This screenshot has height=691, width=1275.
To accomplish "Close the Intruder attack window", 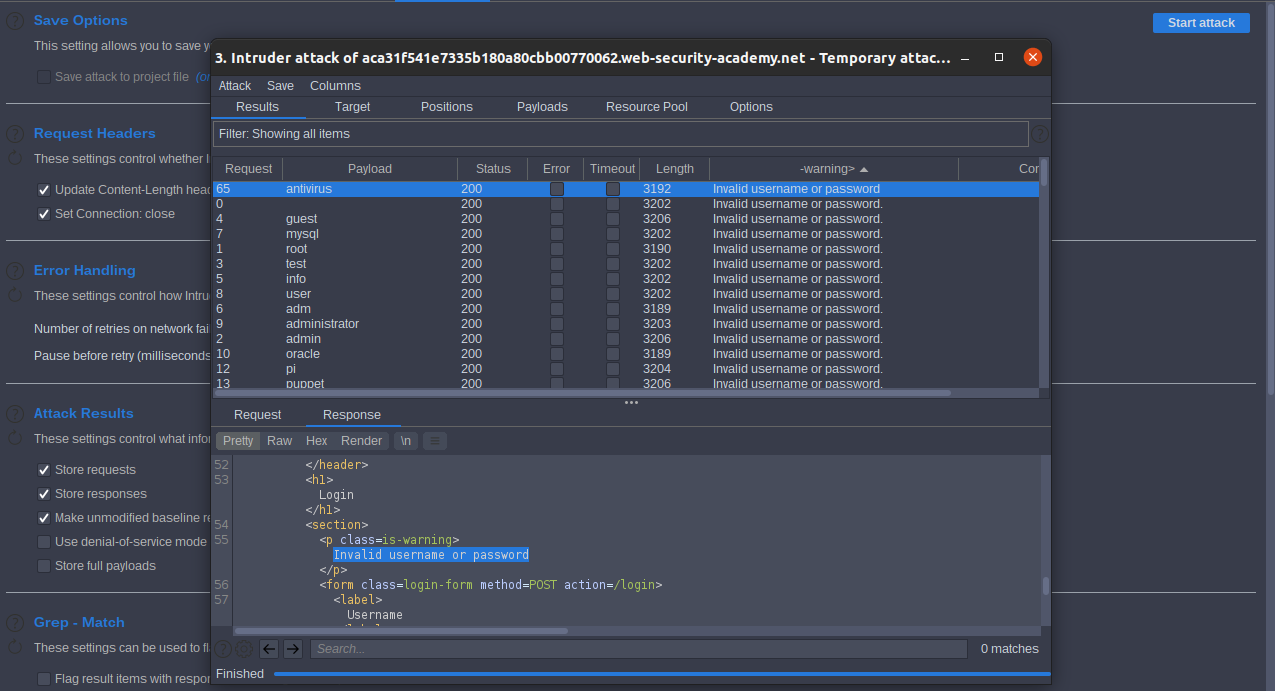I will pyautogui.click(x=1033, y=58).
